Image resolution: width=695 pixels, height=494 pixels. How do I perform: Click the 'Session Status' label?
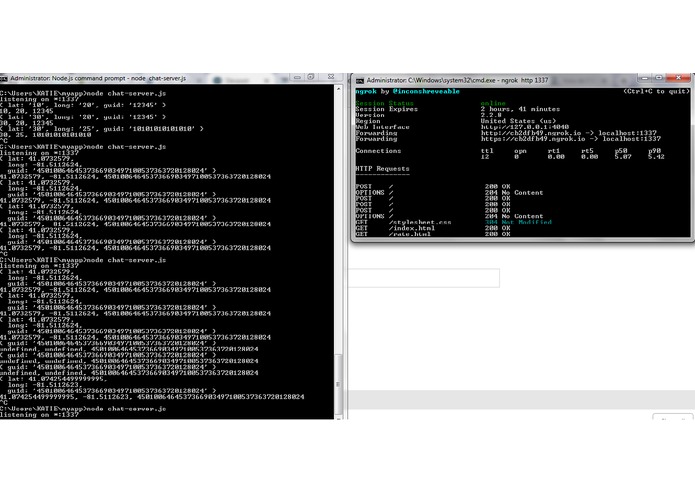tap(384, 103)
